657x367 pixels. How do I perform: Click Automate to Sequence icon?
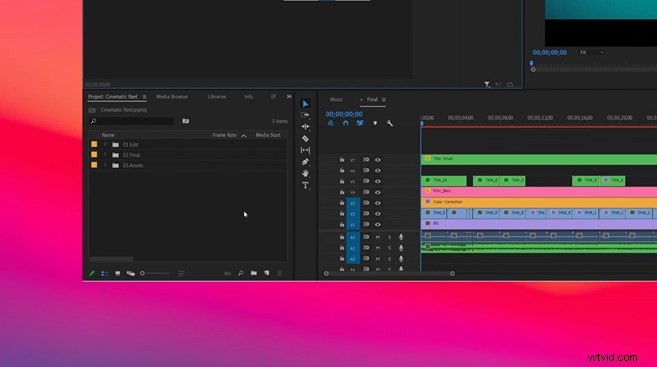[228, 273]
